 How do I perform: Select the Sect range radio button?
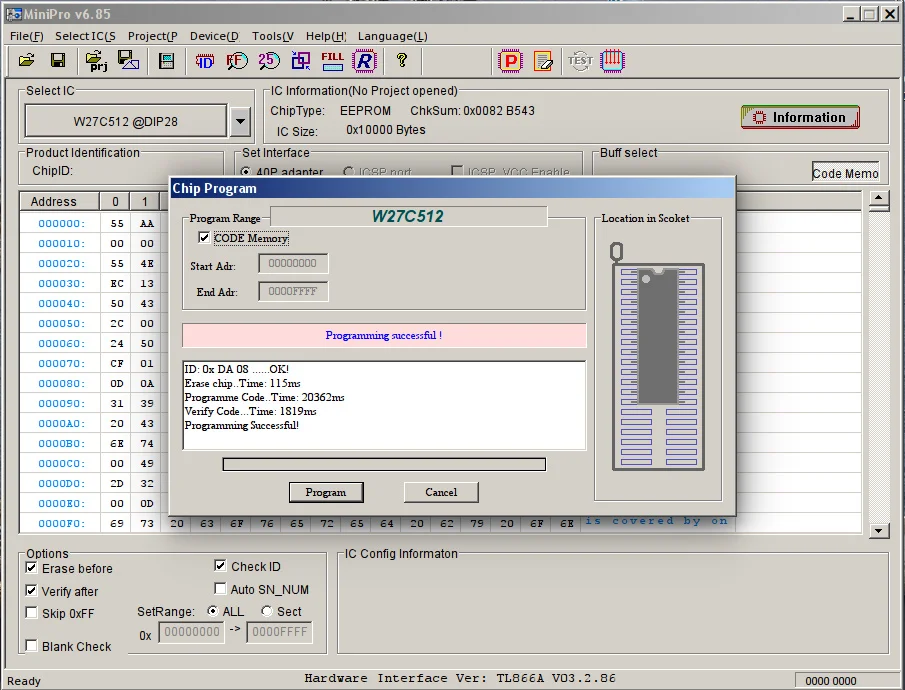tap(267, 611)
